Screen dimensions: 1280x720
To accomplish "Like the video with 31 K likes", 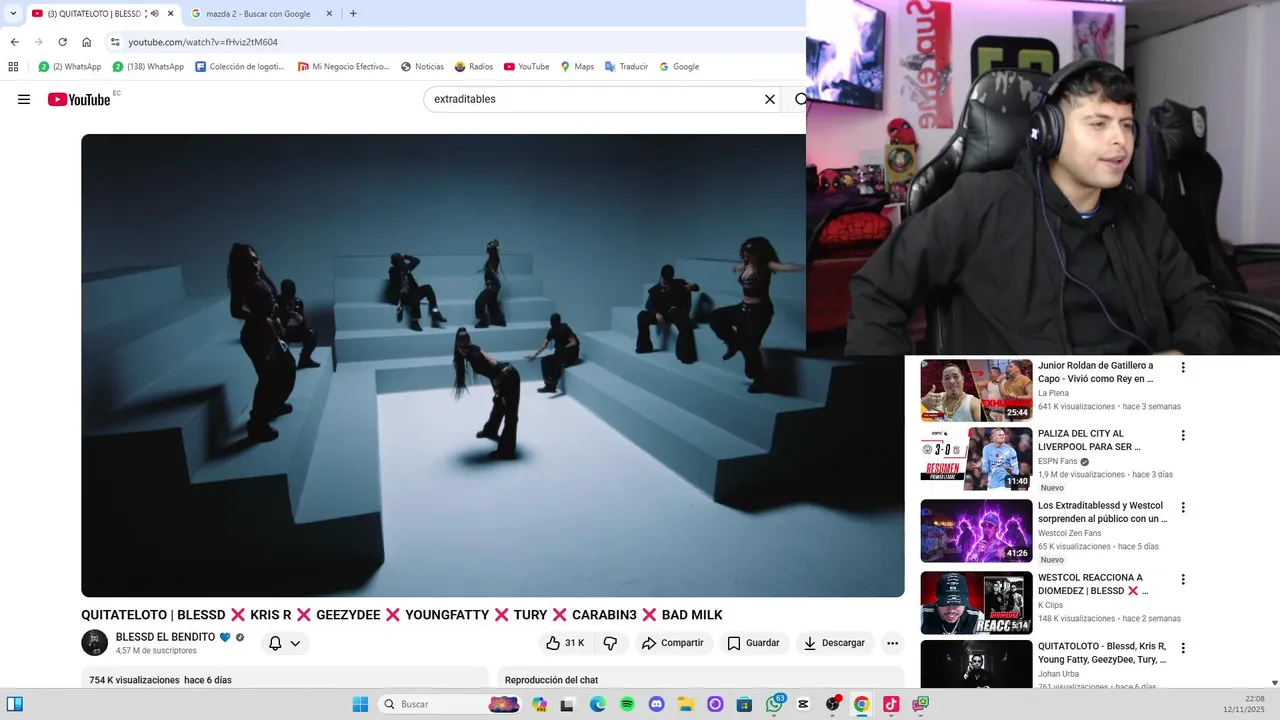I will [x=565, y=643].
